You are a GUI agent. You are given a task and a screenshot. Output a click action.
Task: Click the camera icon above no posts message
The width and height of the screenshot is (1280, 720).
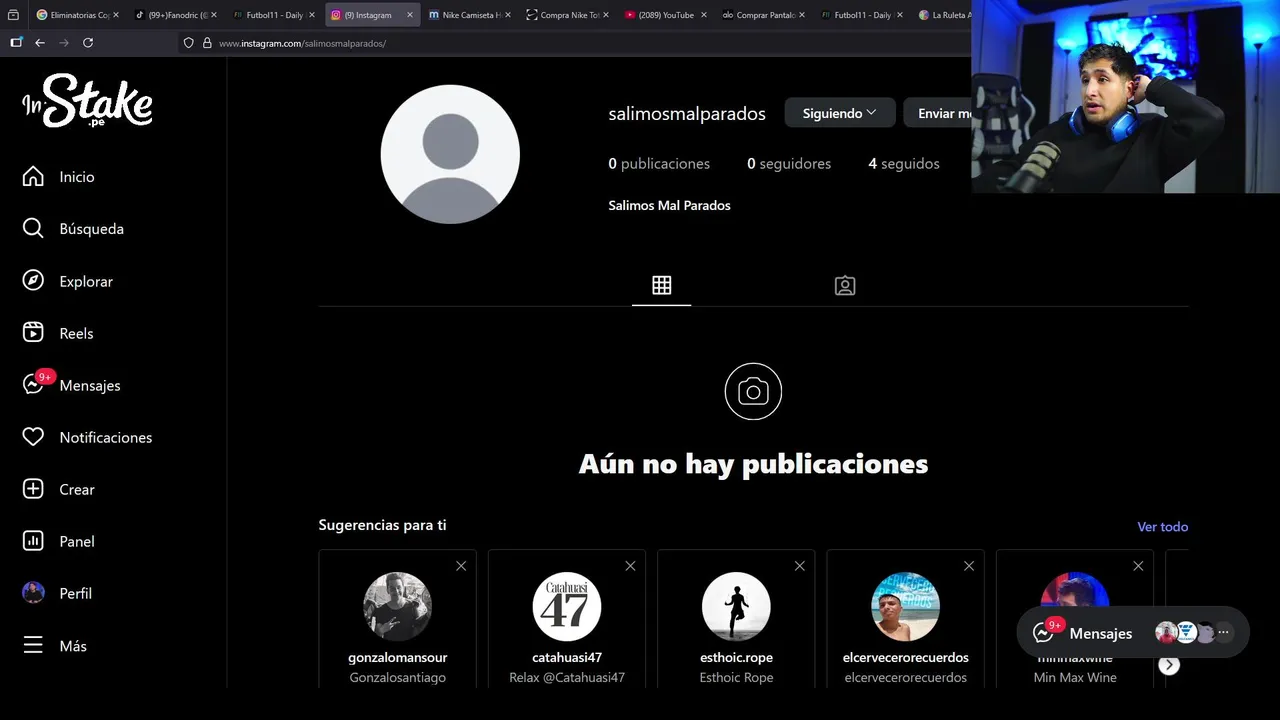[753, 391]
